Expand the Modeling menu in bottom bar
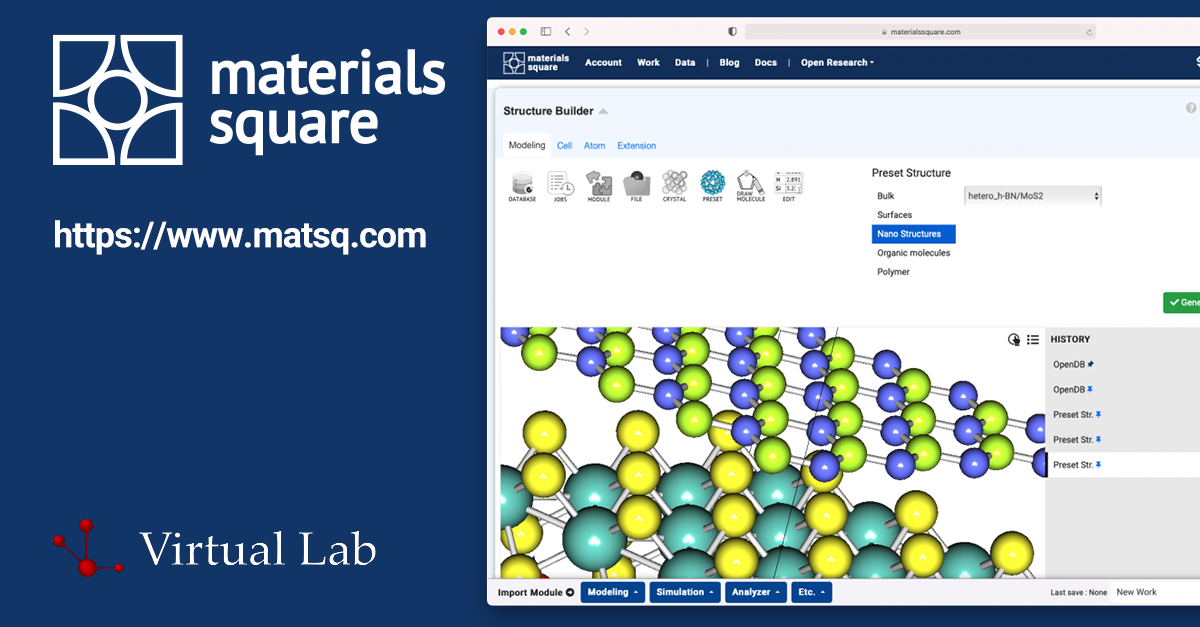 [612, 591]
